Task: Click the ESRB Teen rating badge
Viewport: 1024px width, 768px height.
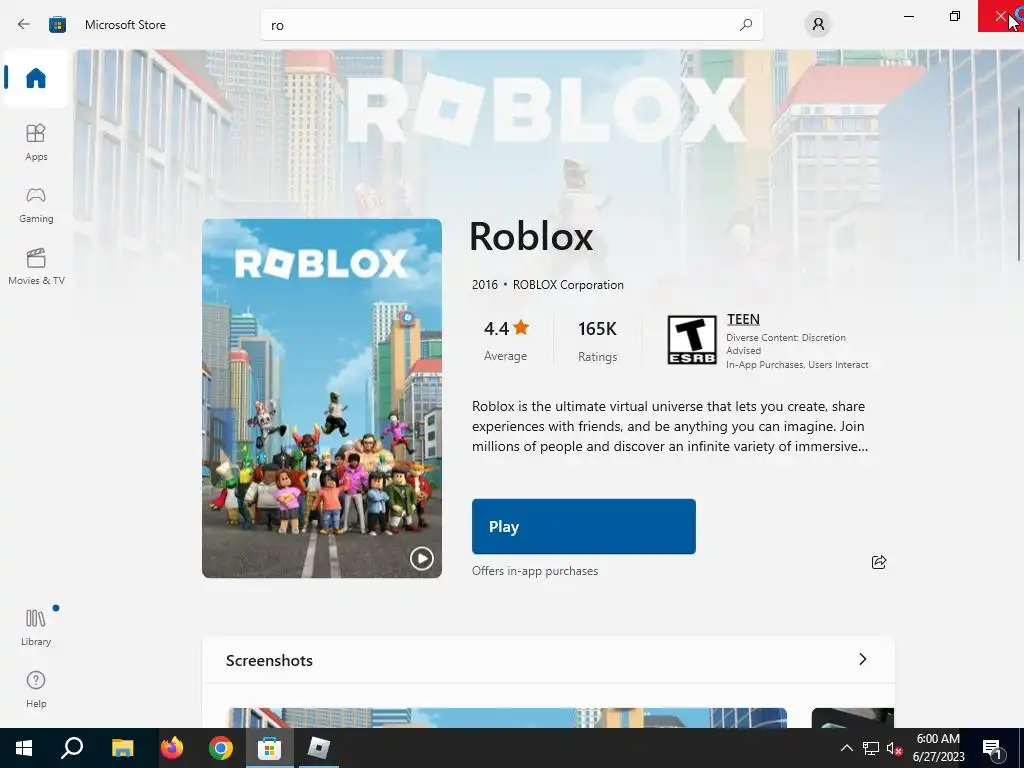Action: [692, 340]
